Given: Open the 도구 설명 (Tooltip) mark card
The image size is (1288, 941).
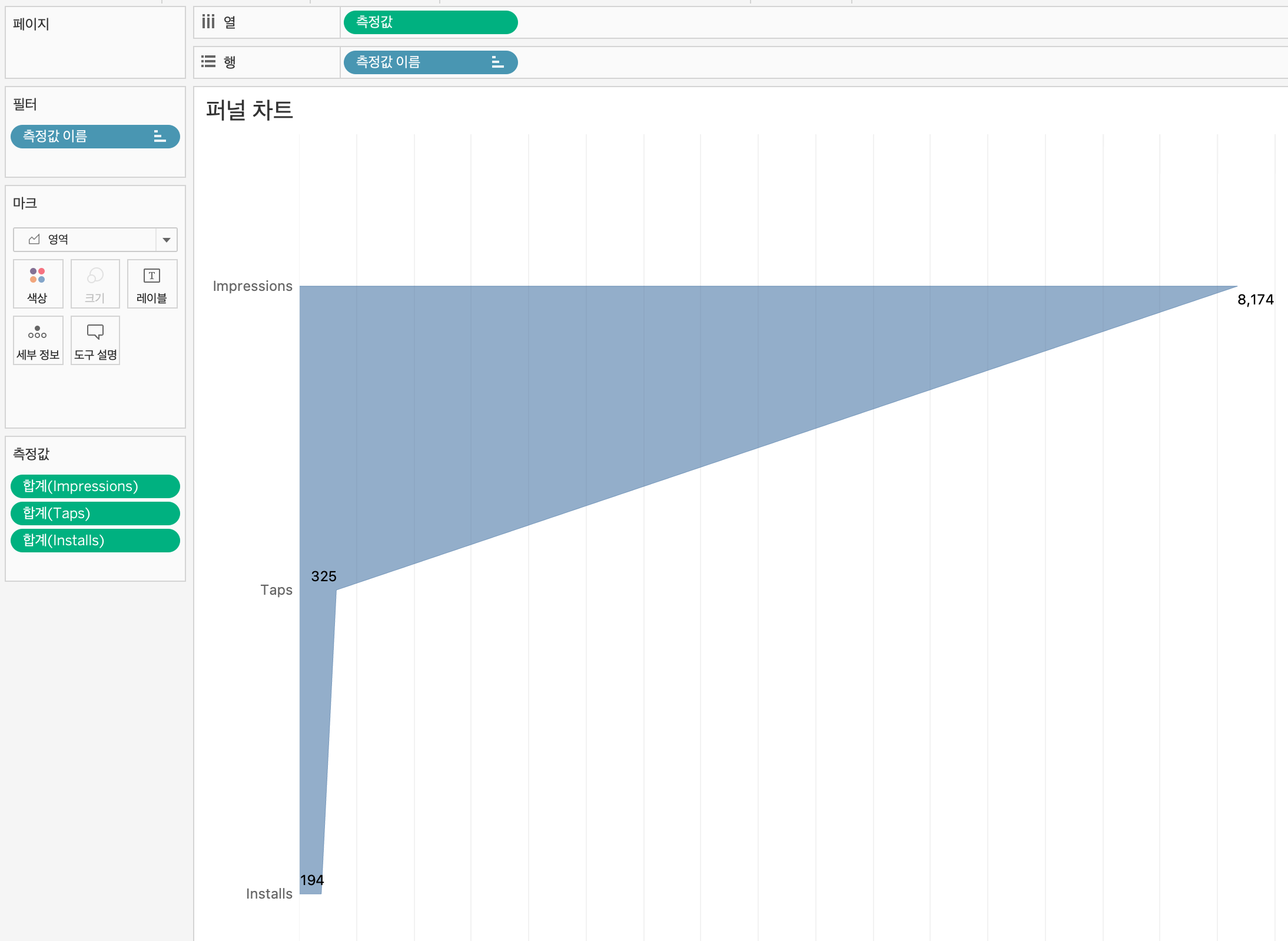Looking at the screenshot, I should click(x=95, y=340).
